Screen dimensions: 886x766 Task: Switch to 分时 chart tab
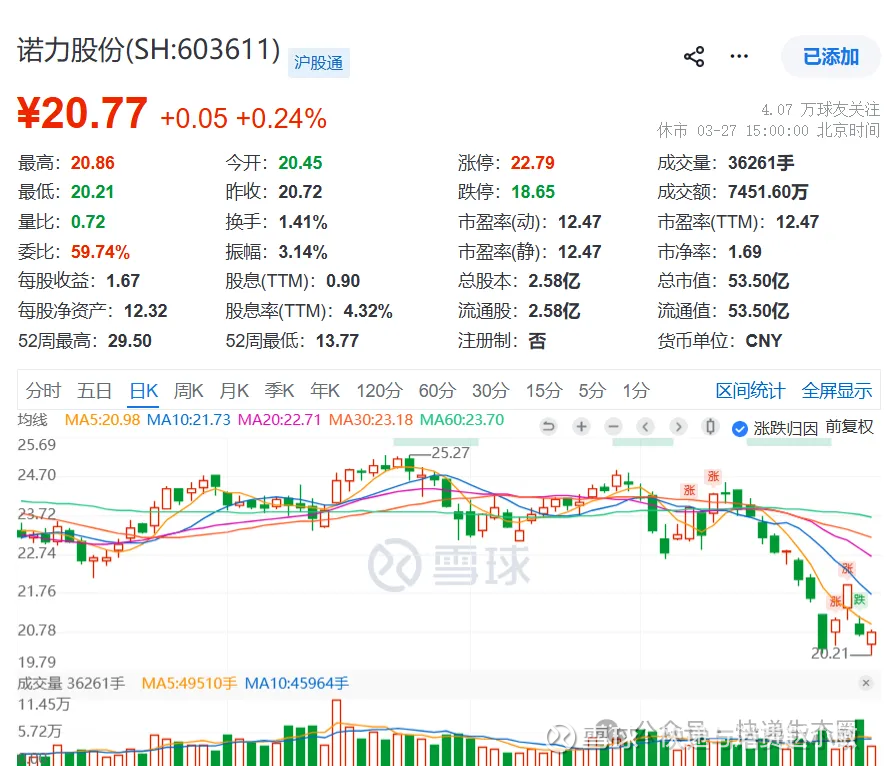pos(44,390)
